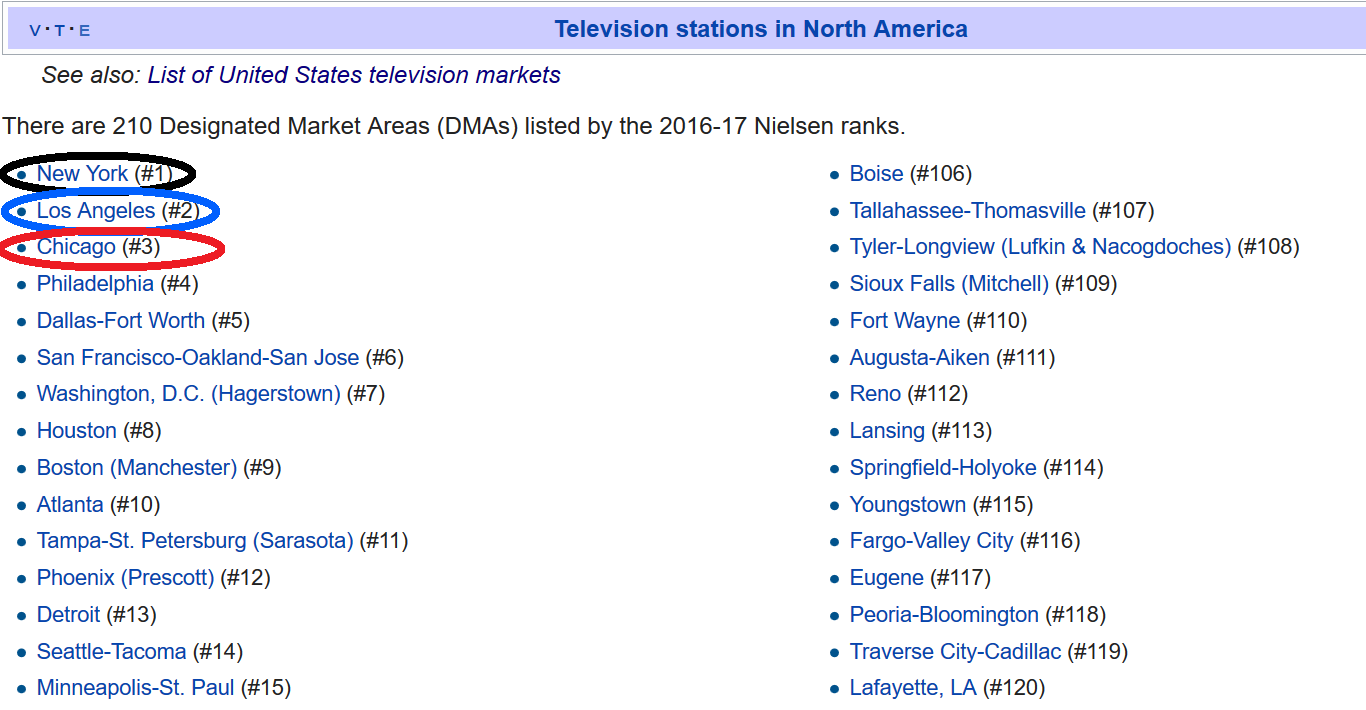Open the Fort Wayne market link
1366x710 pixels.
pos(905,321)
